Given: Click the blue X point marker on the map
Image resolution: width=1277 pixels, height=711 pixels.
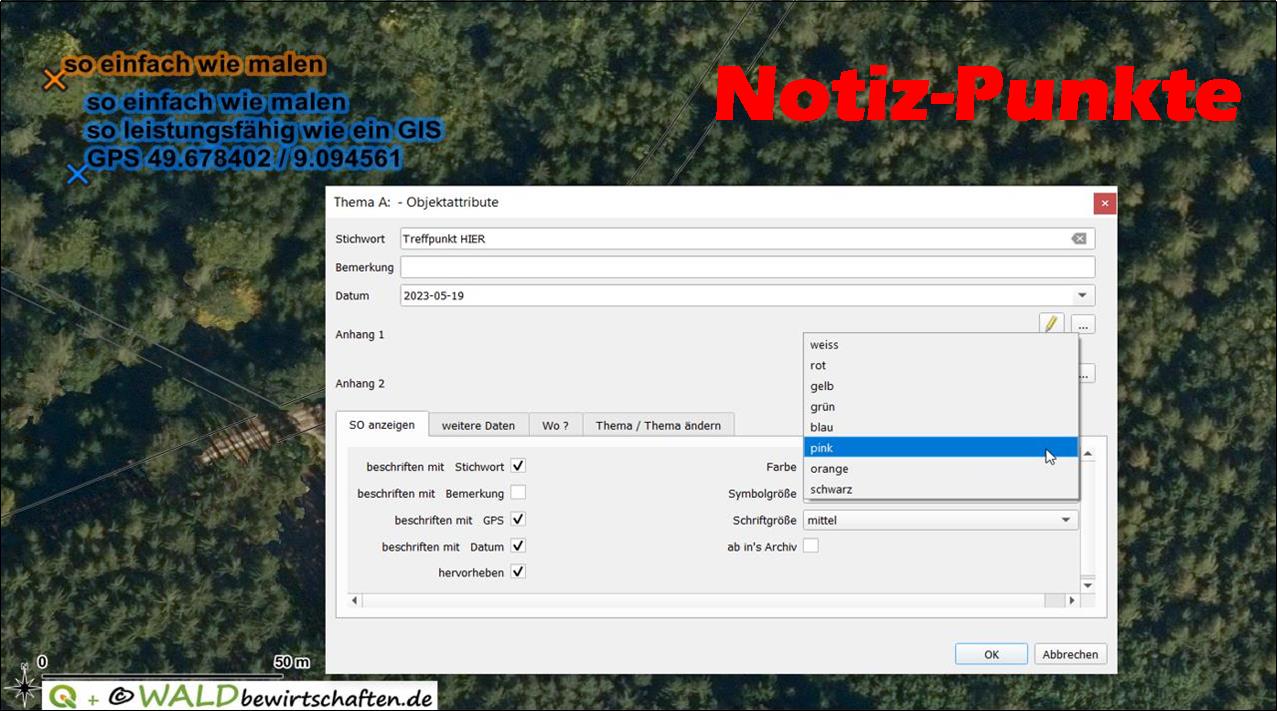Looking at the screenshot, I should [x=77, y=175].
